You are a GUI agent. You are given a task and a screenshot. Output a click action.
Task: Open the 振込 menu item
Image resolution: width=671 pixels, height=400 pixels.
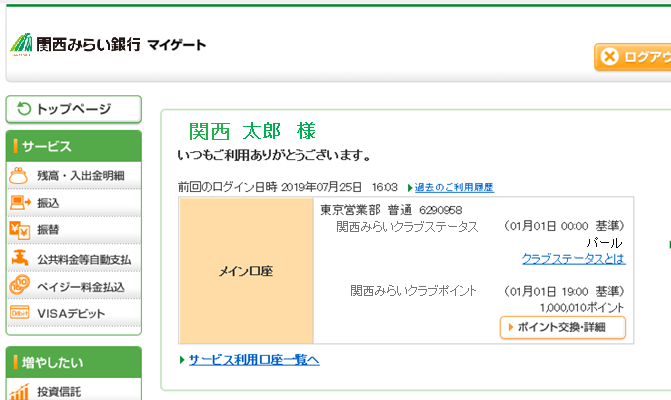point(74,202)
